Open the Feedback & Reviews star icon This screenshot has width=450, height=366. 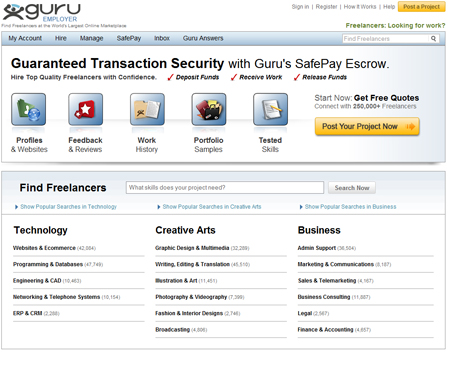(86, 109)
